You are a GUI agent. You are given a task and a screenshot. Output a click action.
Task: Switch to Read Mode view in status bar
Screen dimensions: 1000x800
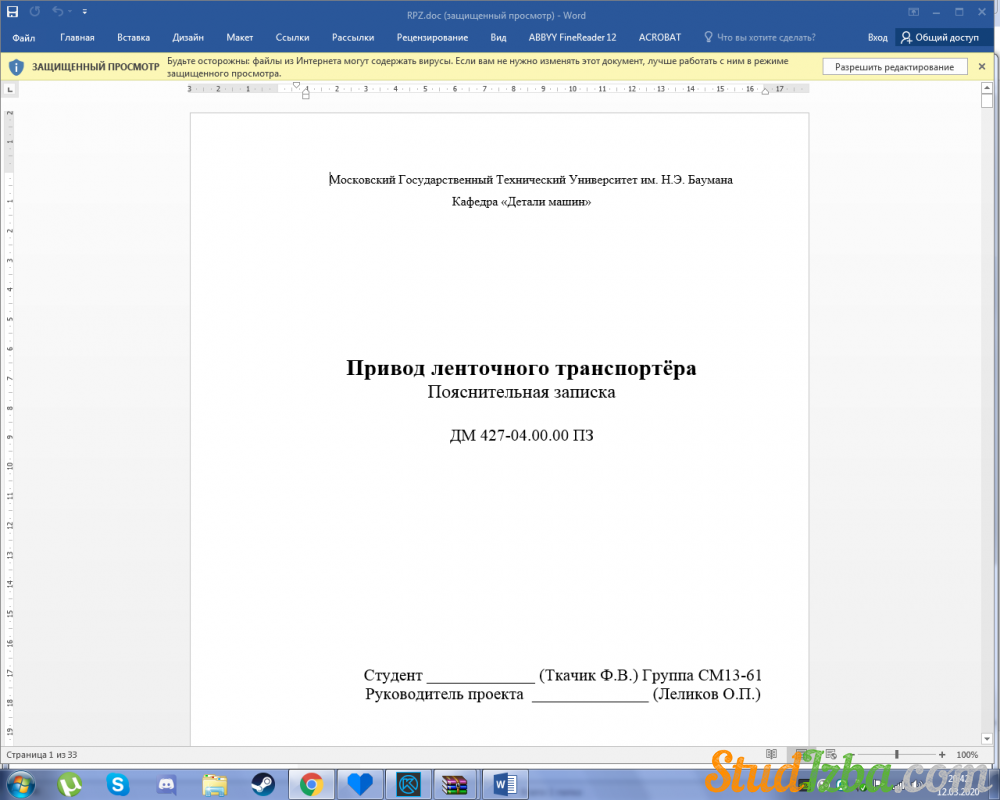[771, 754]
